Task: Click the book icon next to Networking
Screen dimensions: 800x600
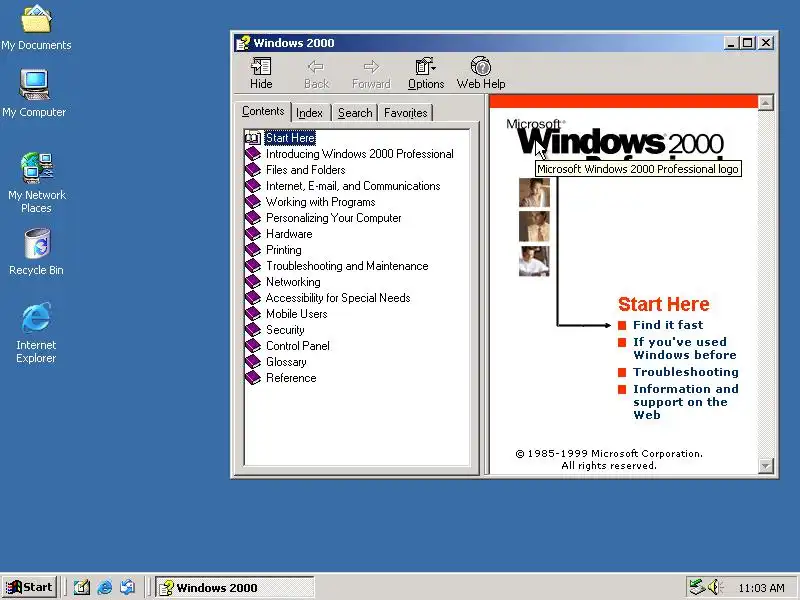Action: tap(253, 282)
